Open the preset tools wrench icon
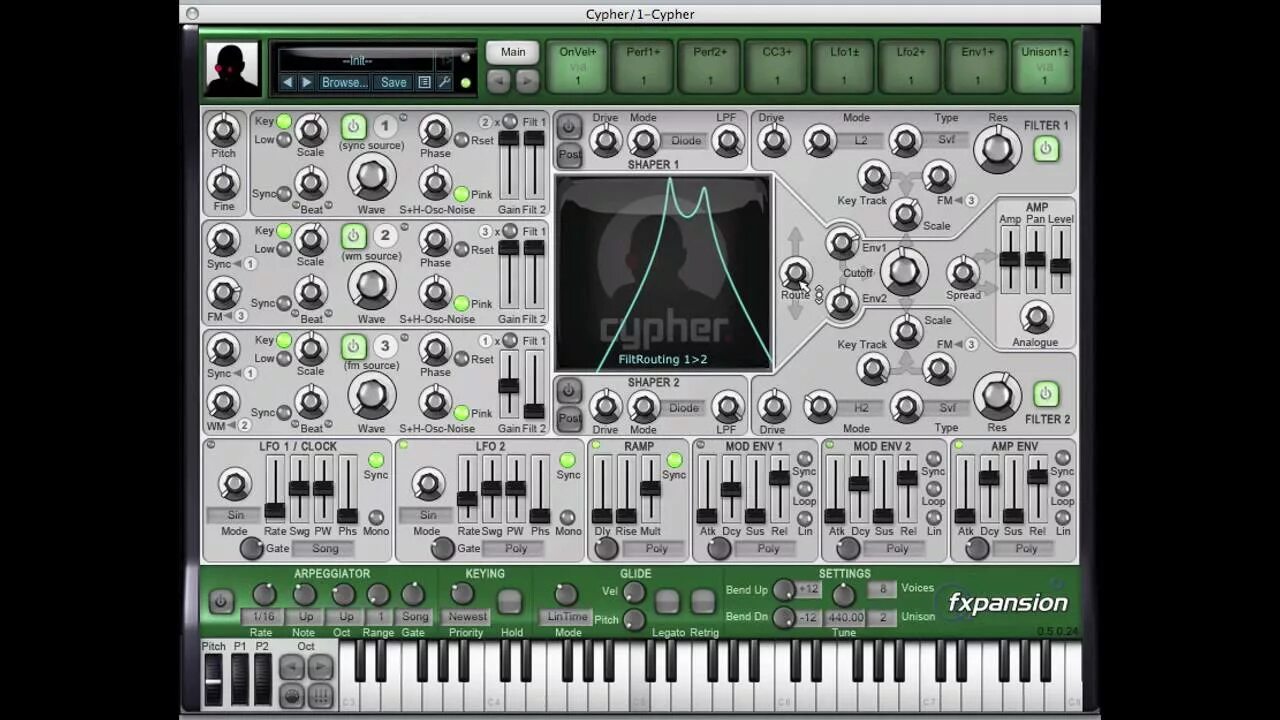1280x720 pixels. [444, 82]
